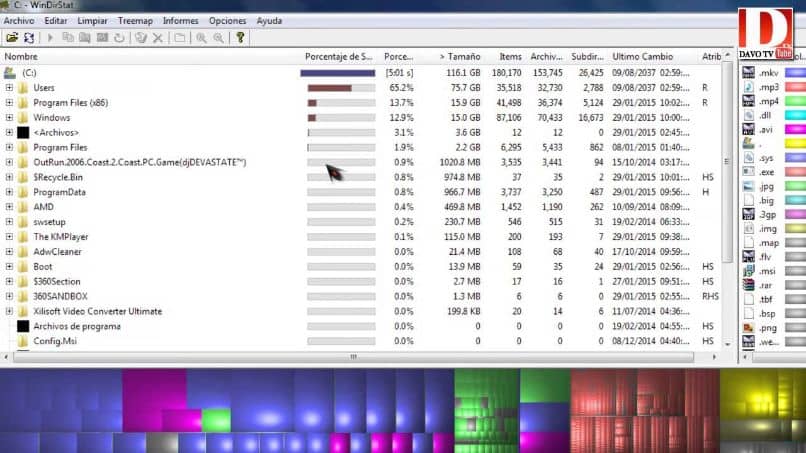The image size is (806, 453).
Task: Sort by the Items column header
Action: point(510,57)
